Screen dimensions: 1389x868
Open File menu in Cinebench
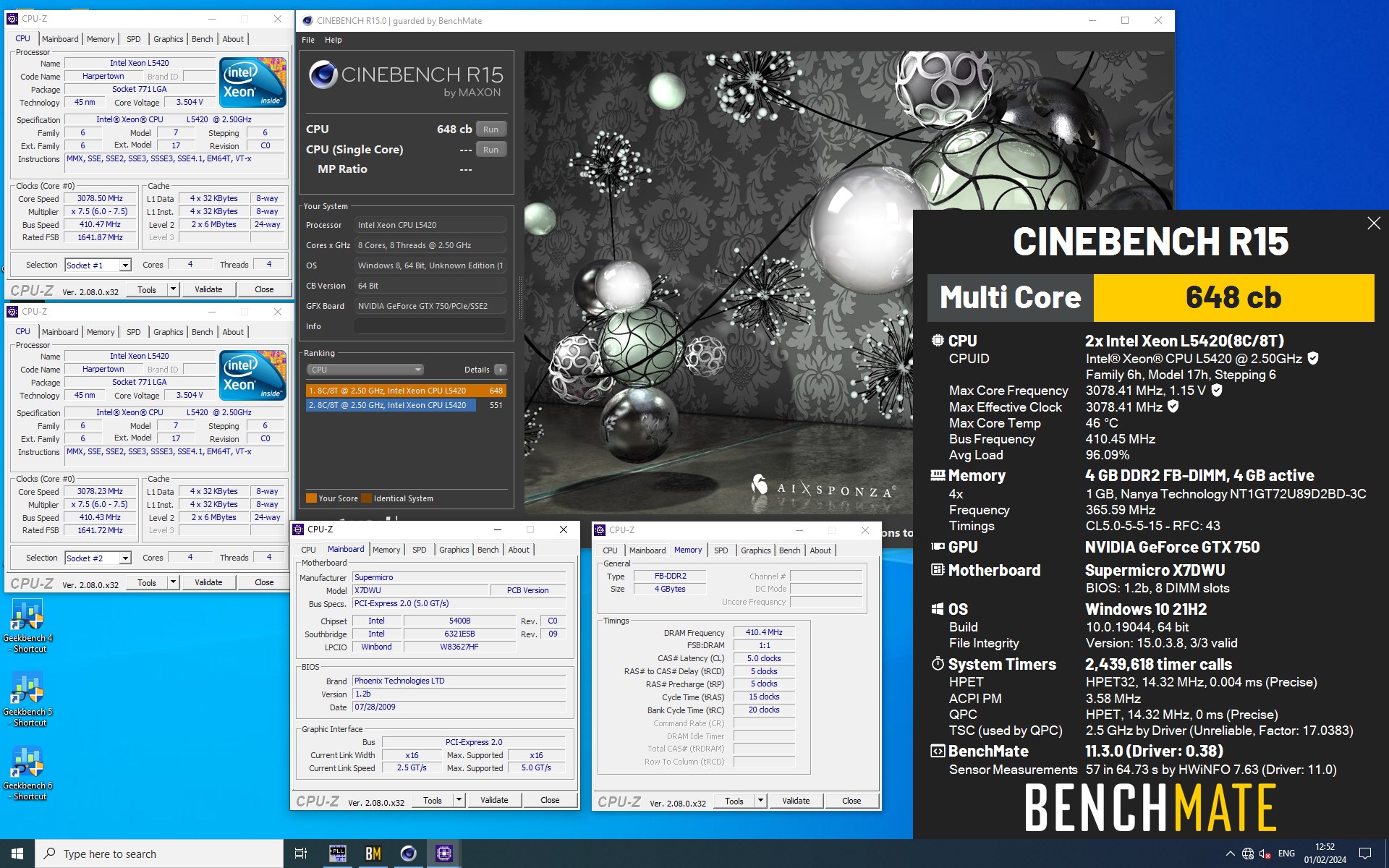[308, 40]
